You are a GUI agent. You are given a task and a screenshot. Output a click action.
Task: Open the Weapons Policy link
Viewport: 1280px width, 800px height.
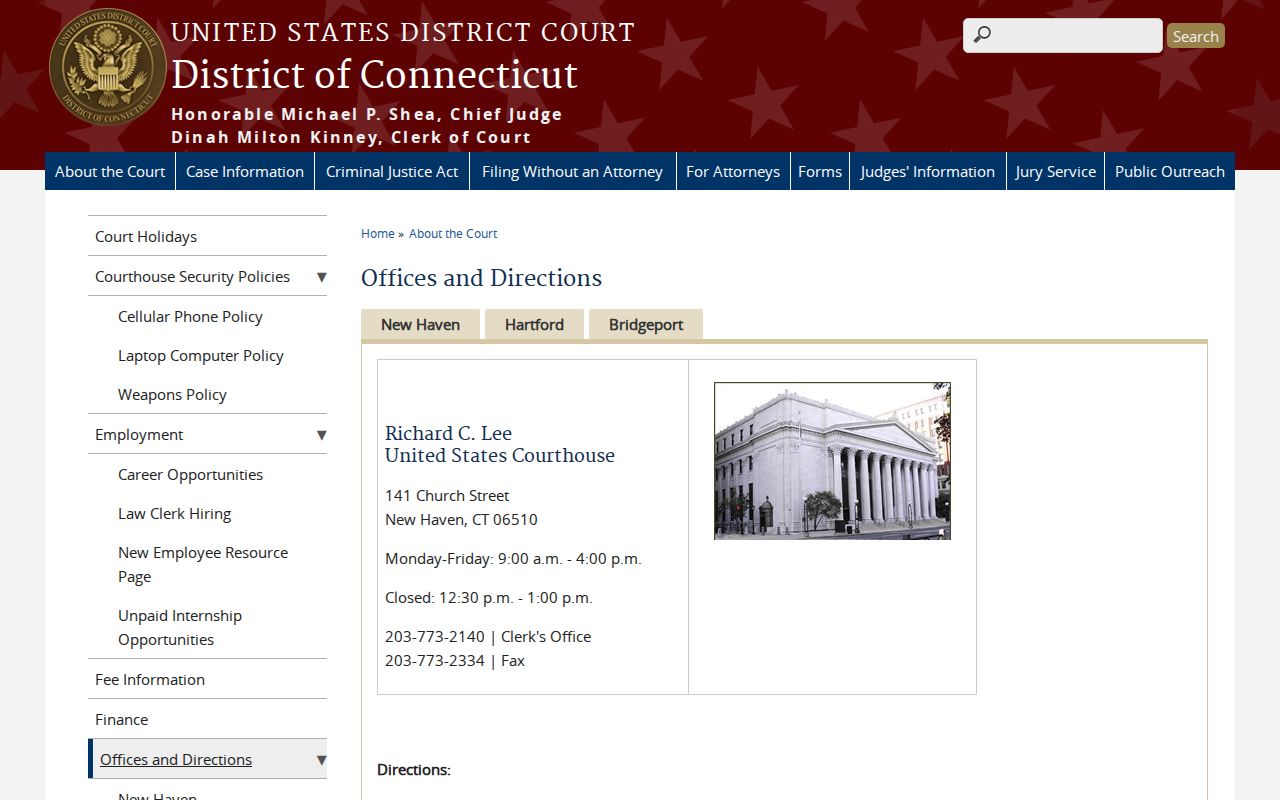pos(172,394)
